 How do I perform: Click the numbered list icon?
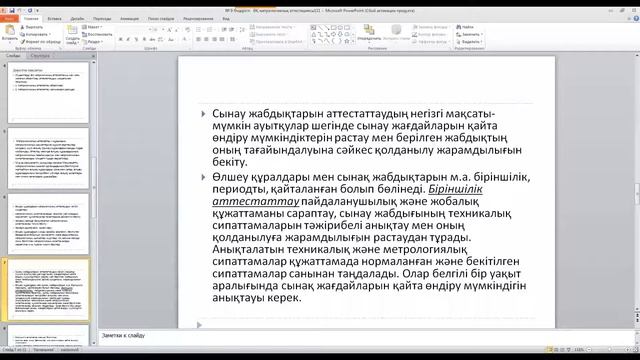(x=210, y=30)
